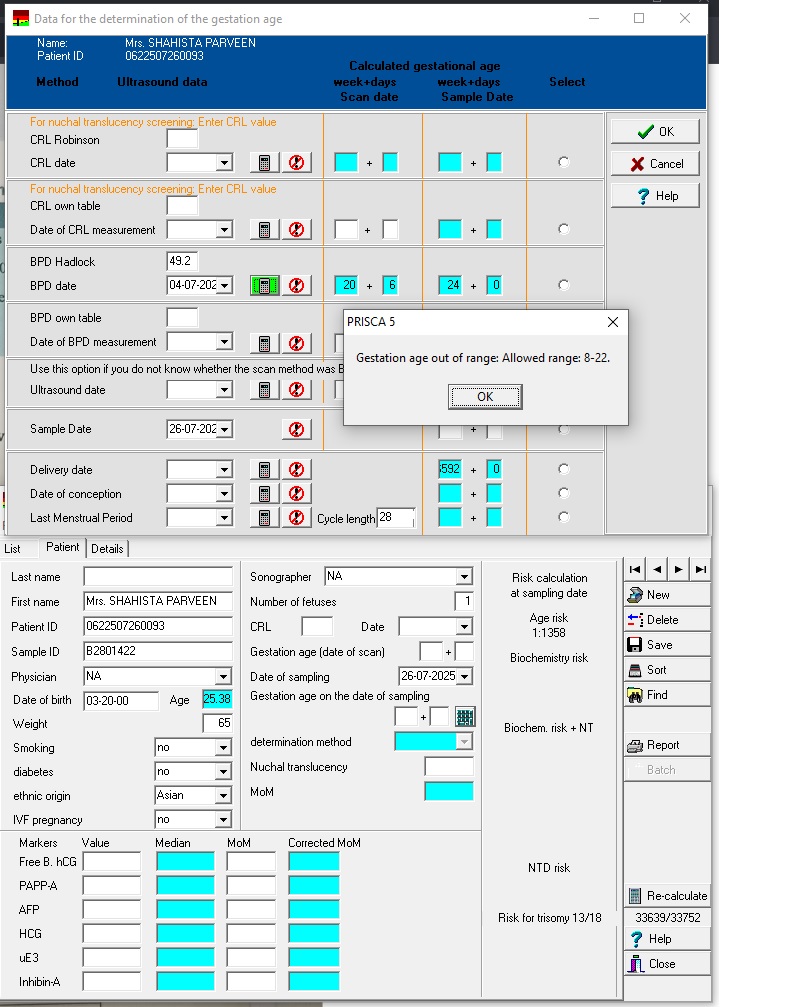This screenshot has width=799, height=1007.
Task: Open the List tab
Action: coord(13,549)
